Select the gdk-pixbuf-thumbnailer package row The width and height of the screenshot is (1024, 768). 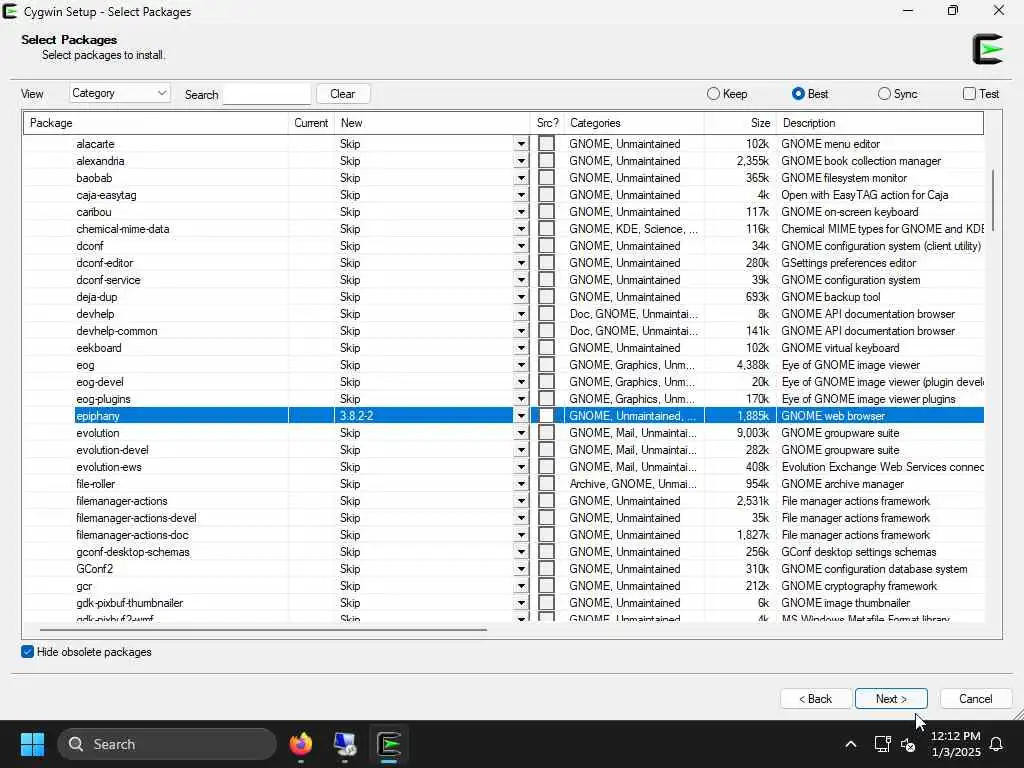point(504,603)
